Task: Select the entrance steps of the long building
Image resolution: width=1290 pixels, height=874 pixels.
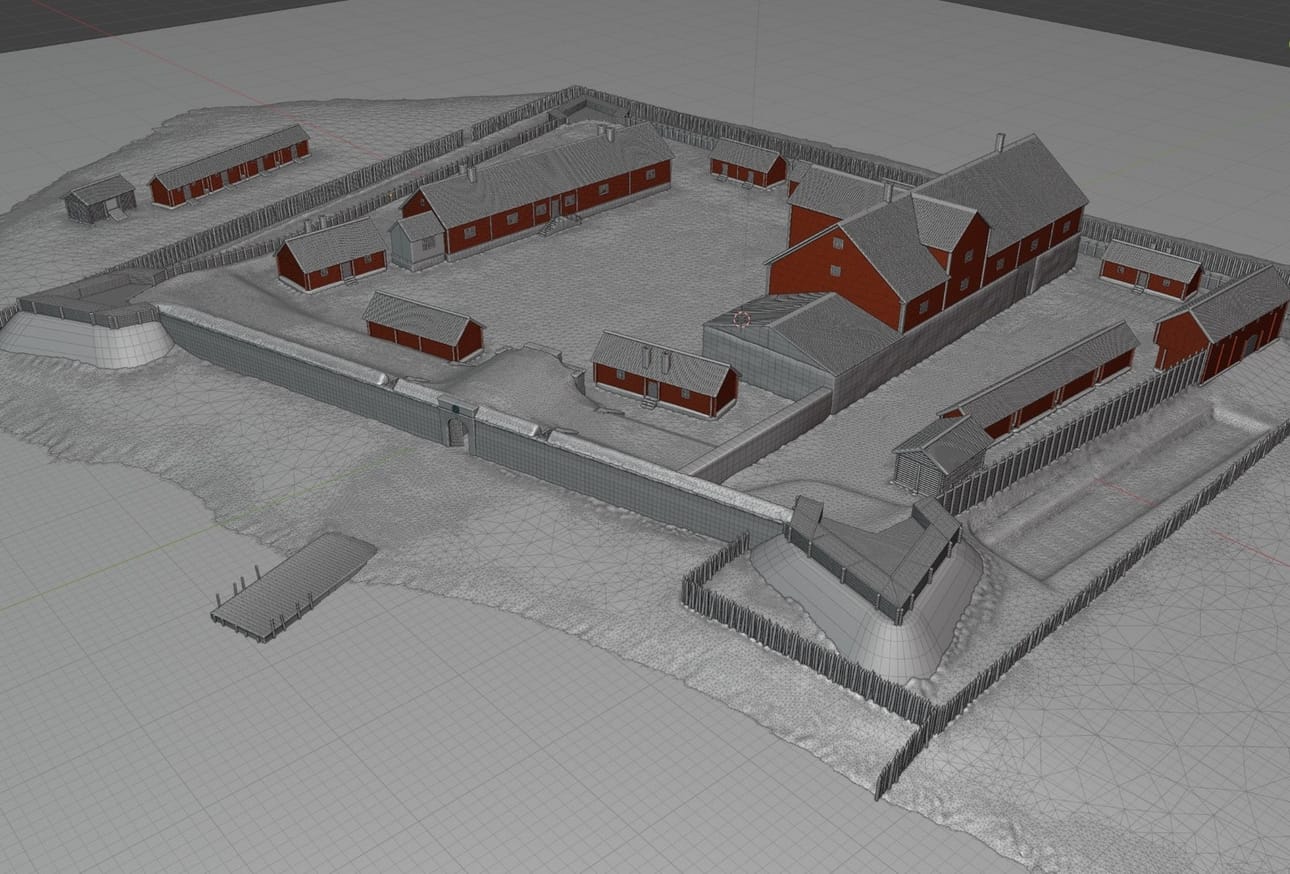Action: [553, 225]
